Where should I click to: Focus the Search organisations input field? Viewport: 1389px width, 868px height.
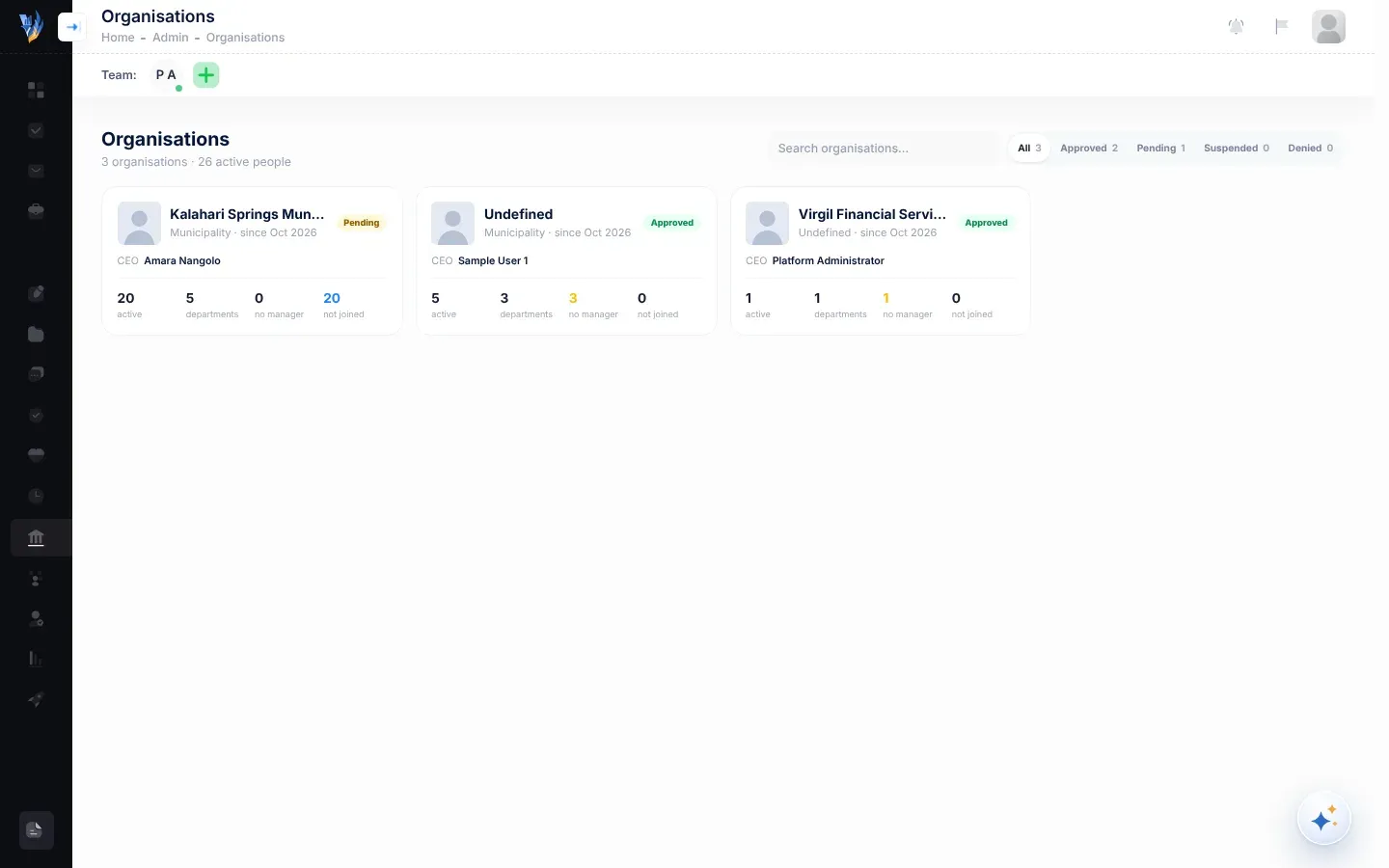click(885, 149)
